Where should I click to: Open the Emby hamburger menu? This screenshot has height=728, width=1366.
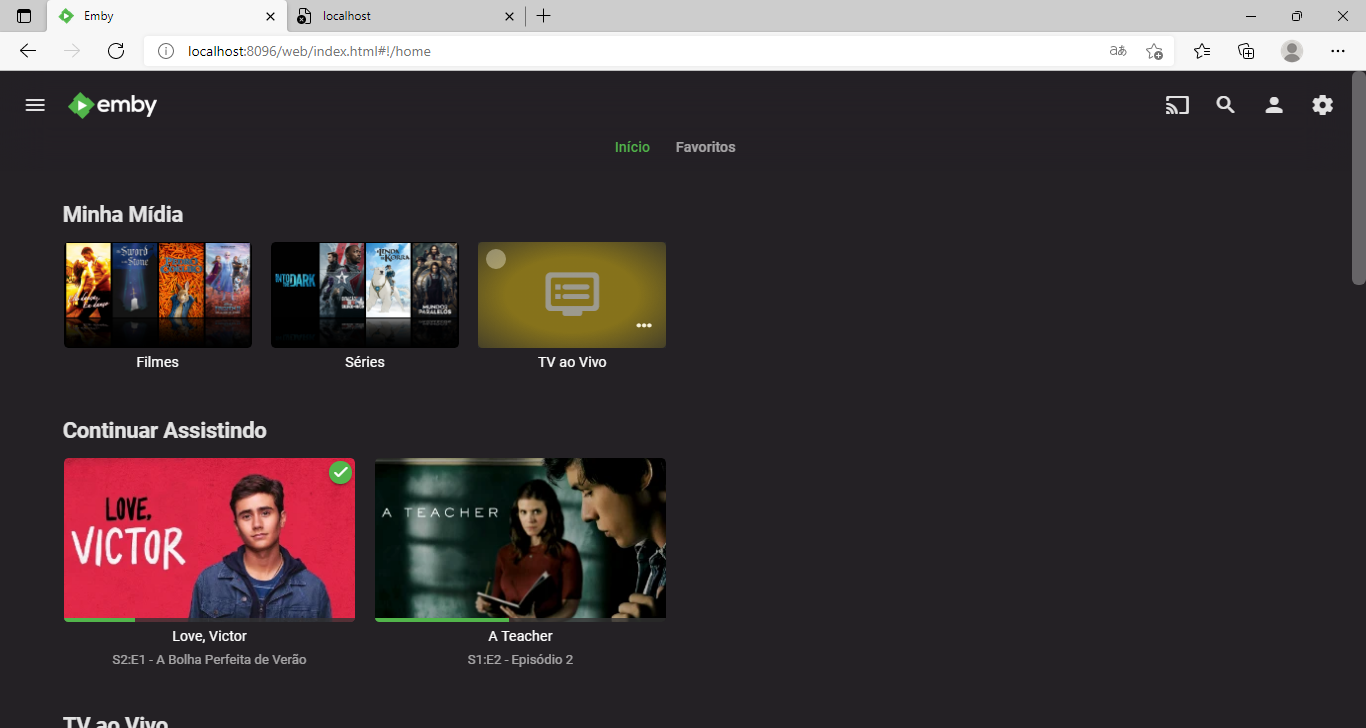[x=35, y=105]
